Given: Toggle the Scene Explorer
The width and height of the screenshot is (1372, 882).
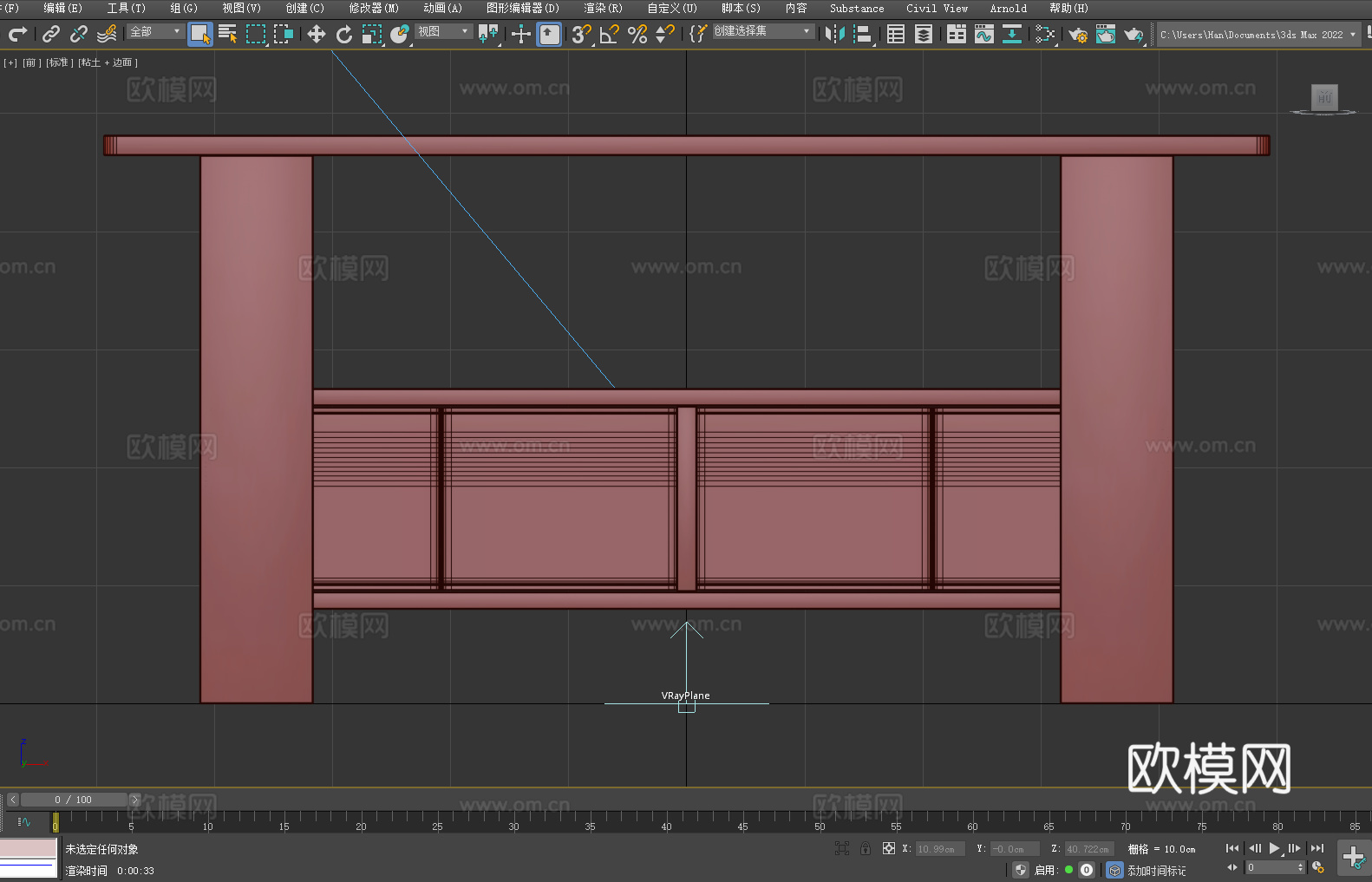Looking at the screenshot, I should click(896, 34).
